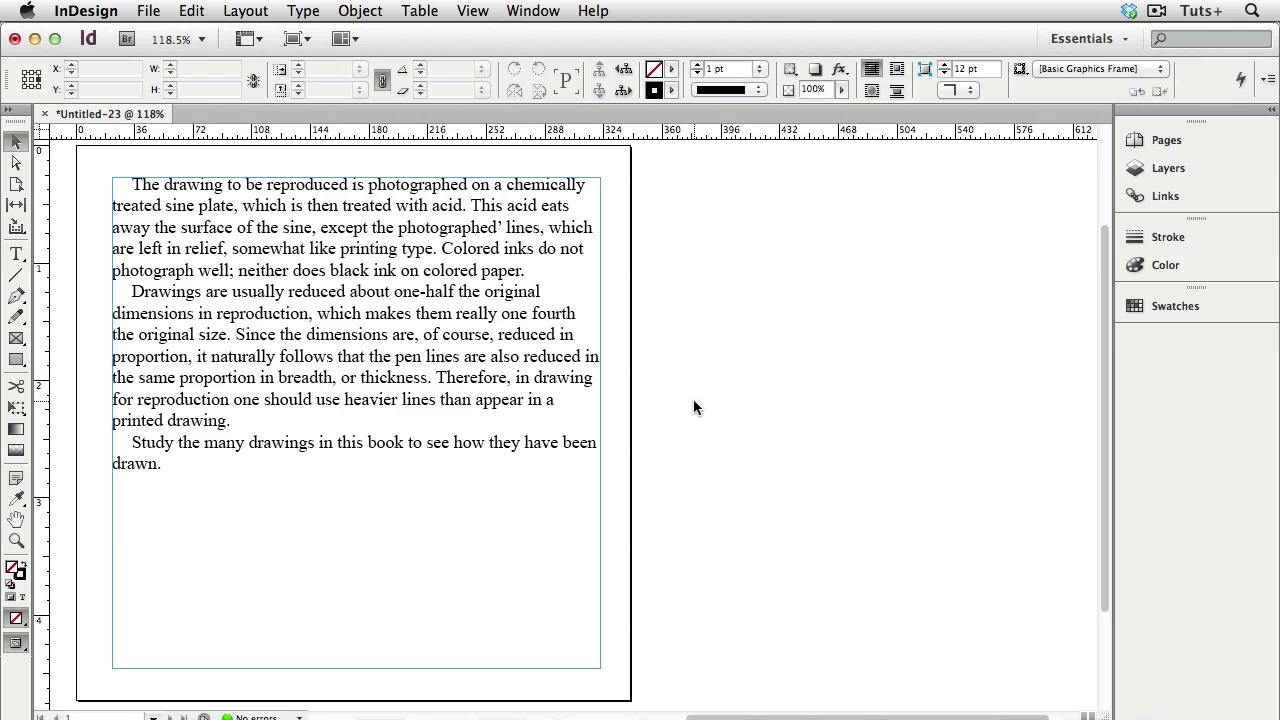Screen dimensions: 1280x720
Task: Open the Type menu
Action: click(303, 11)
